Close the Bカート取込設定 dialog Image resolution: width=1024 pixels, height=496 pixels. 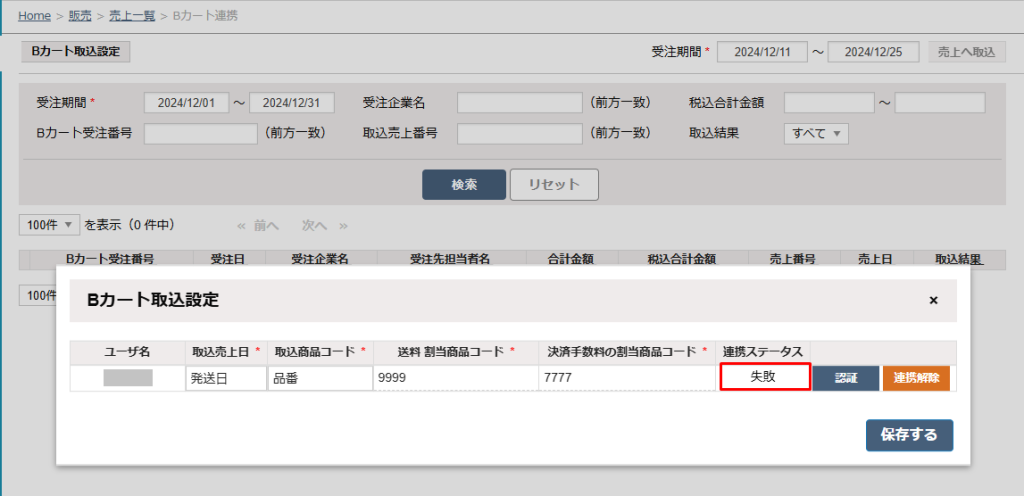[x=933, y=300]
